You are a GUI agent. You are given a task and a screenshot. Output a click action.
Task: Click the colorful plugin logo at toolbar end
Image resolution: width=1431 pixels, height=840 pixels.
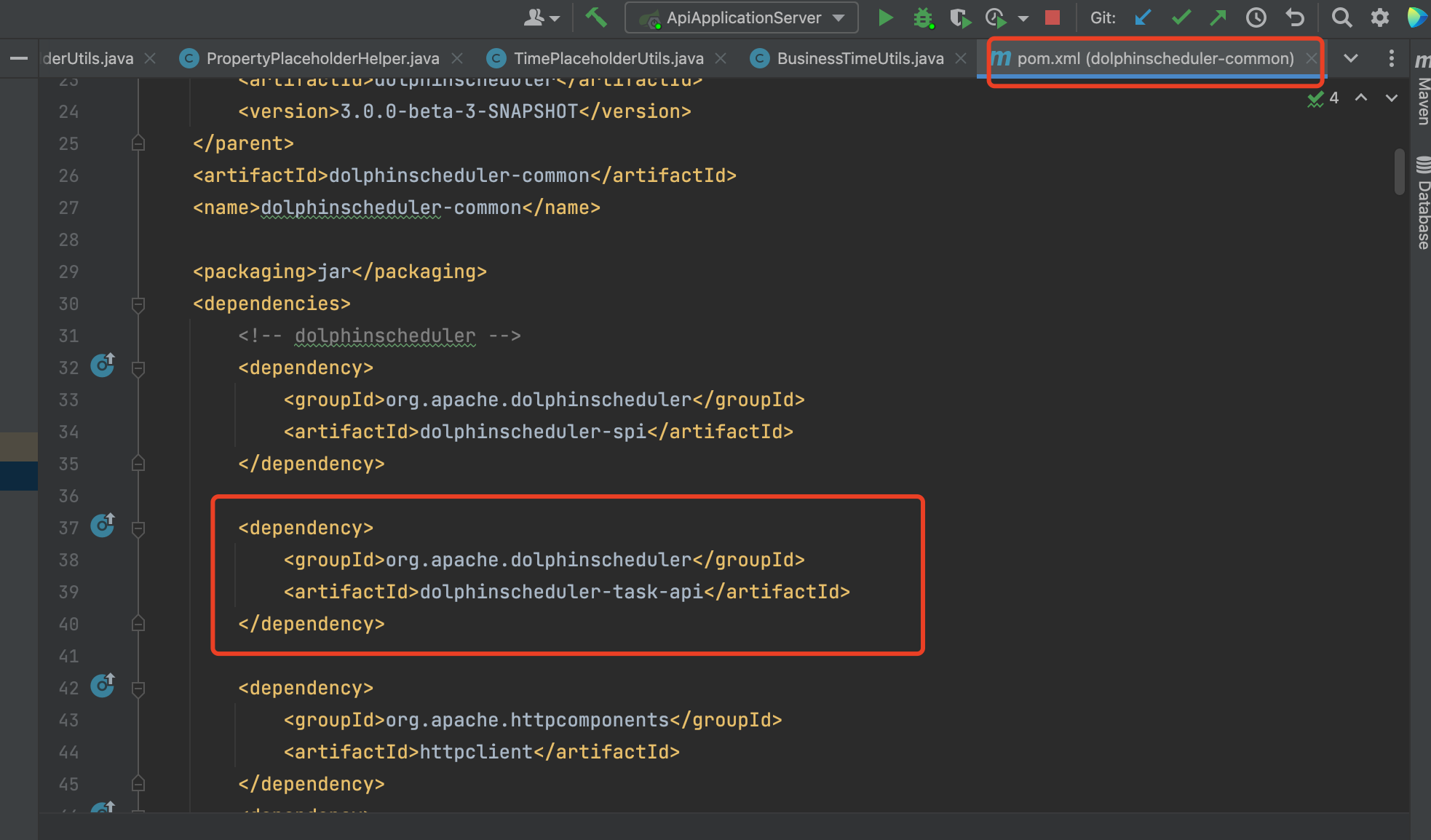(x=1417, y=17)
